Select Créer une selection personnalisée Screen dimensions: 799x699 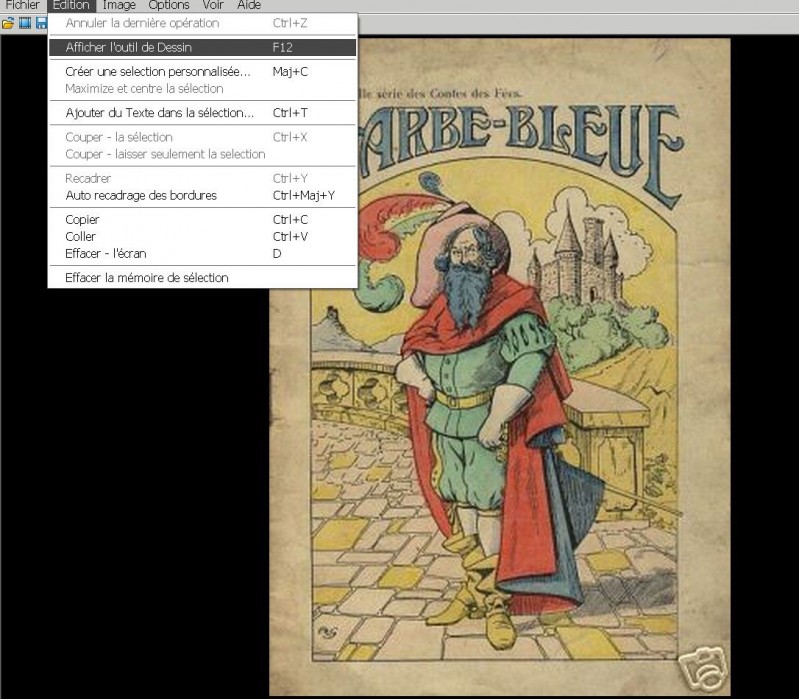point(202,71)
